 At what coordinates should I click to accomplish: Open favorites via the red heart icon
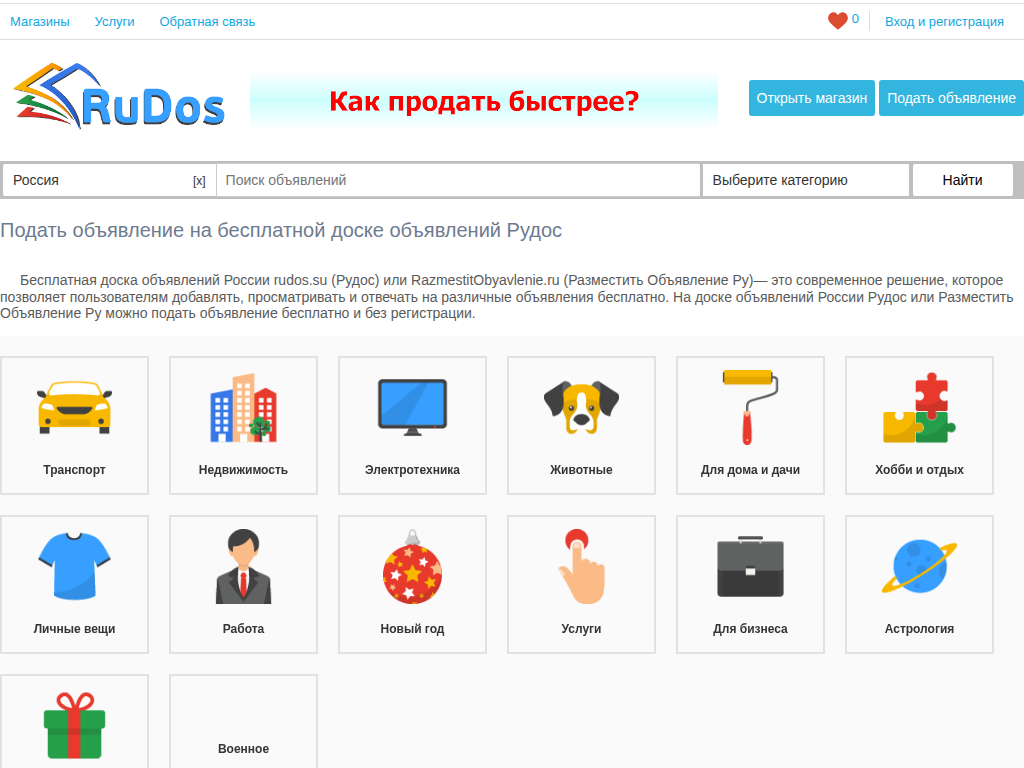click(839, 17)
